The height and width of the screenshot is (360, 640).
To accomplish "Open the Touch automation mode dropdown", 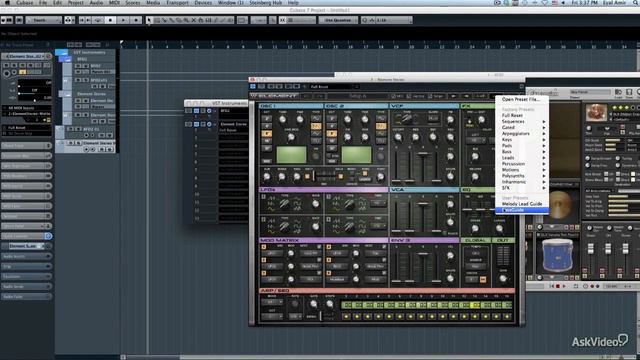I will click(x=44, y=20).
